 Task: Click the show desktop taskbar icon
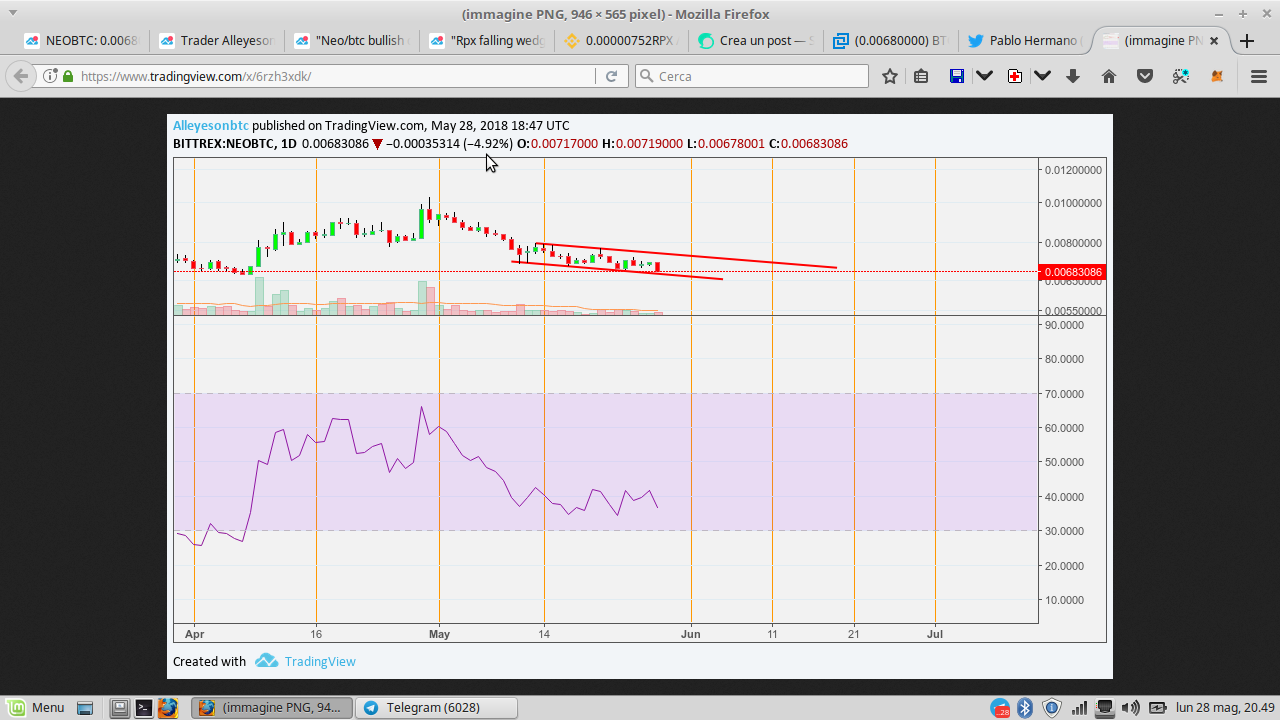point(85,708)
